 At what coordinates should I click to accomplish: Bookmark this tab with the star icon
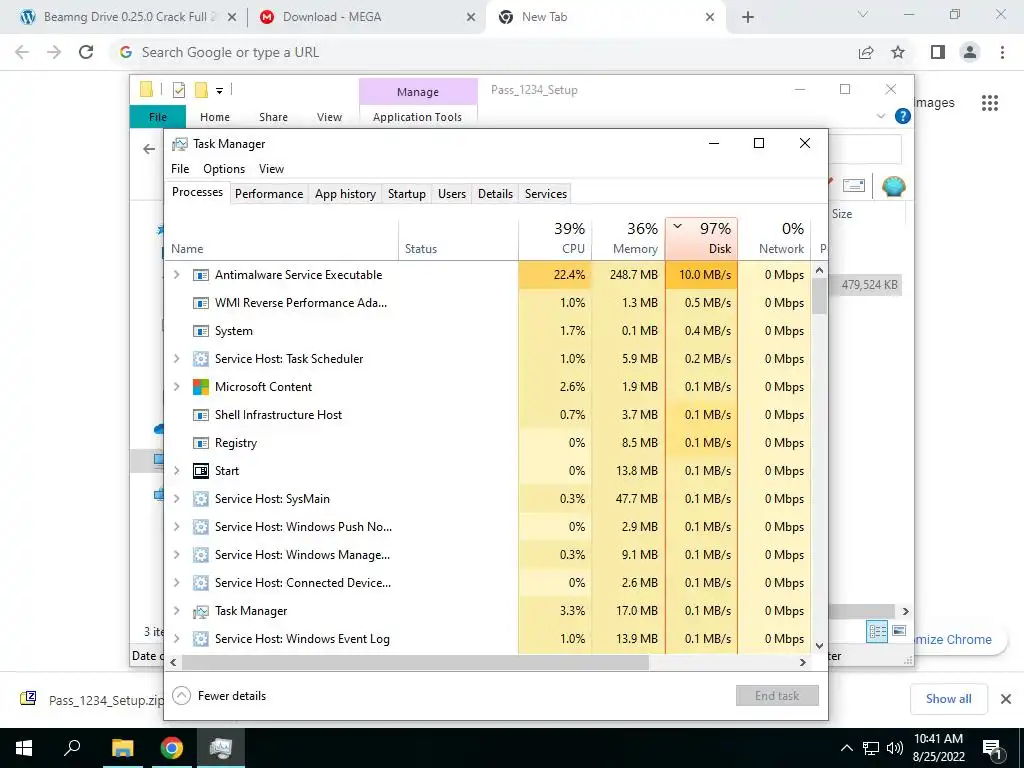[x=898, y=52]
